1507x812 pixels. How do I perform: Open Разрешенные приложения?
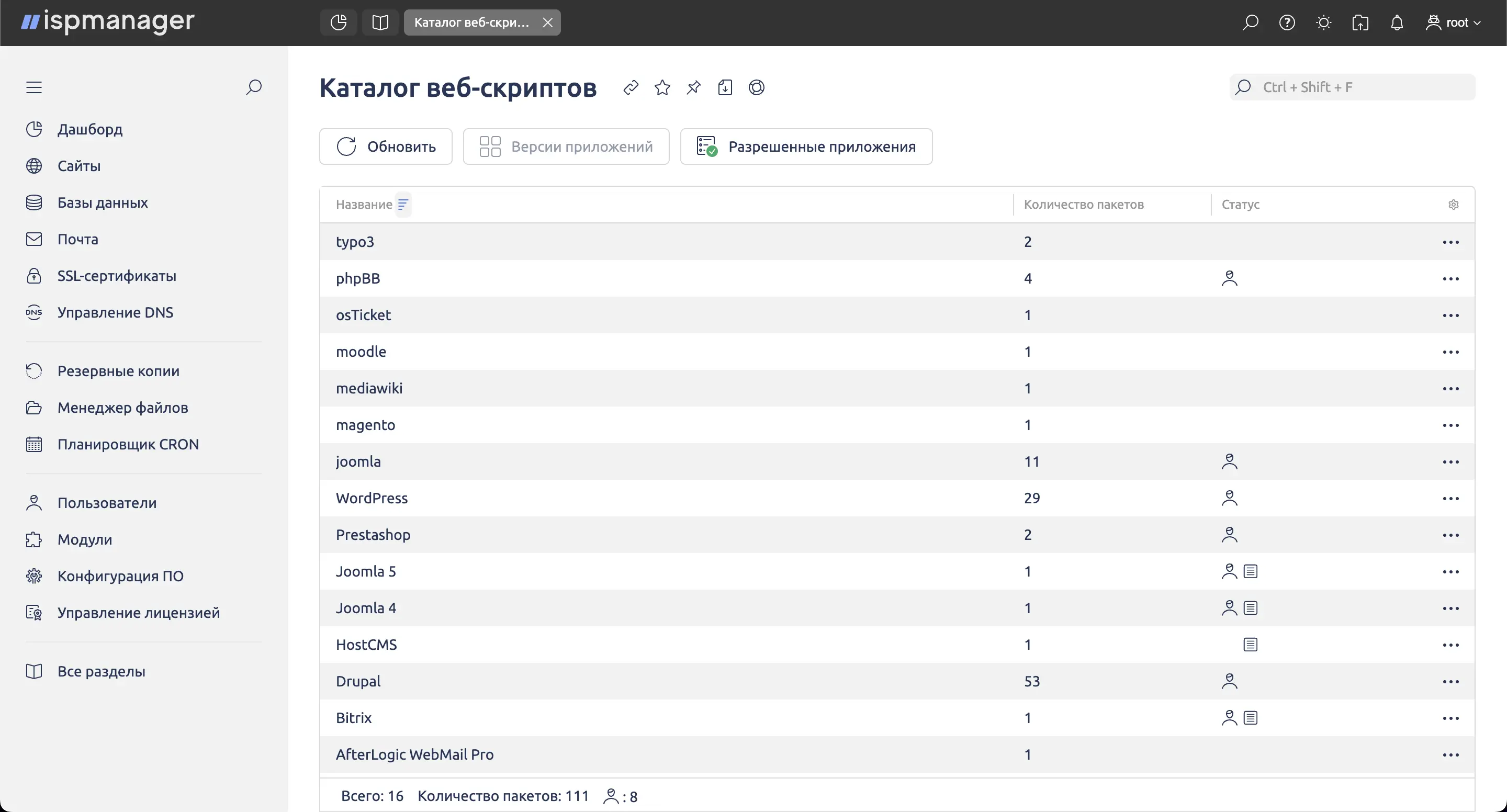point(807,146)
